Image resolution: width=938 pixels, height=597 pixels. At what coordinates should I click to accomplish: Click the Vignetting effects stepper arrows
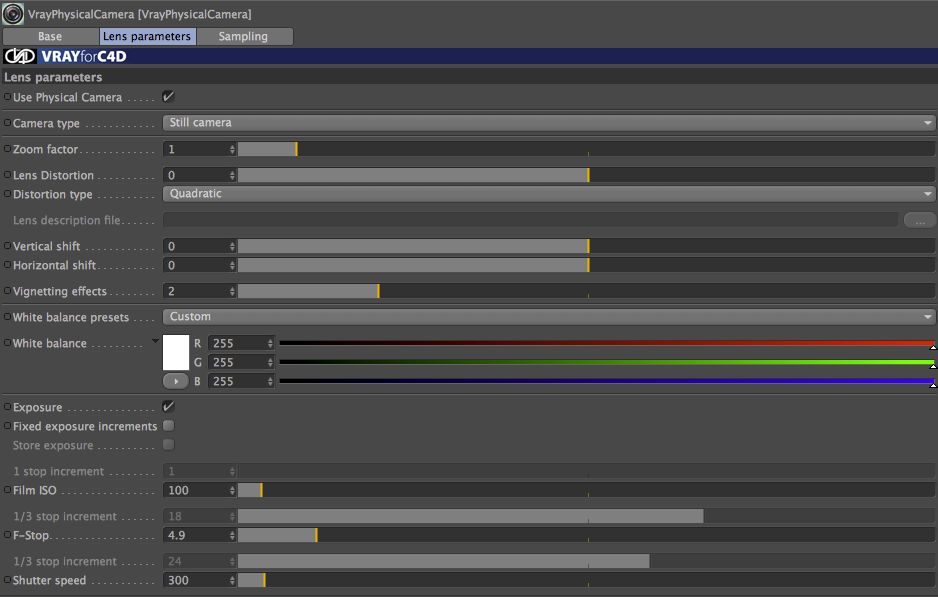(x=232, y=291)
